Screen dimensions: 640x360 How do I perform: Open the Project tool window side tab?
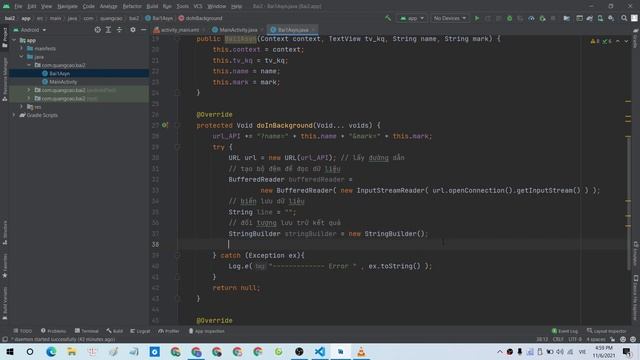[x=5, y=38]
